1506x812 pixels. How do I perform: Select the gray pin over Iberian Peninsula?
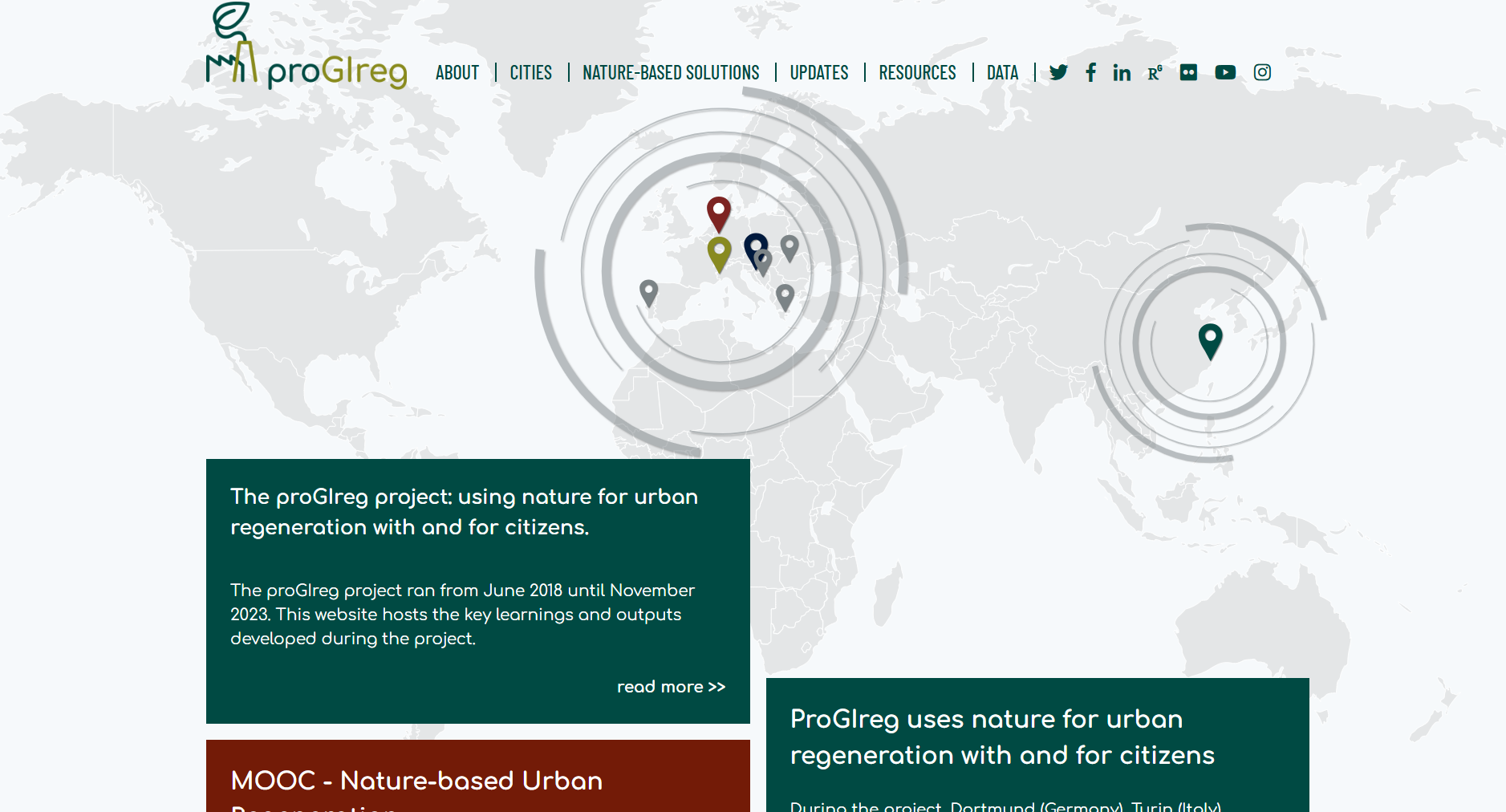(x=648, y=292)
